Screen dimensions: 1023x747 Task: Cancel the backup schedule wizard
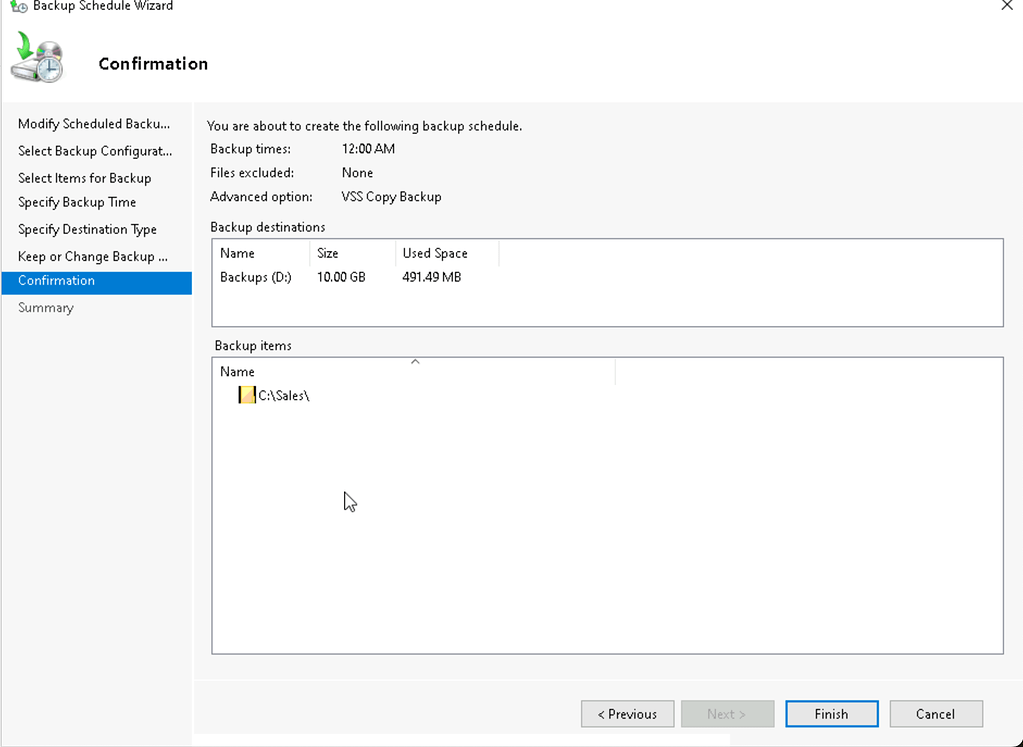click(x=935, y=714)
